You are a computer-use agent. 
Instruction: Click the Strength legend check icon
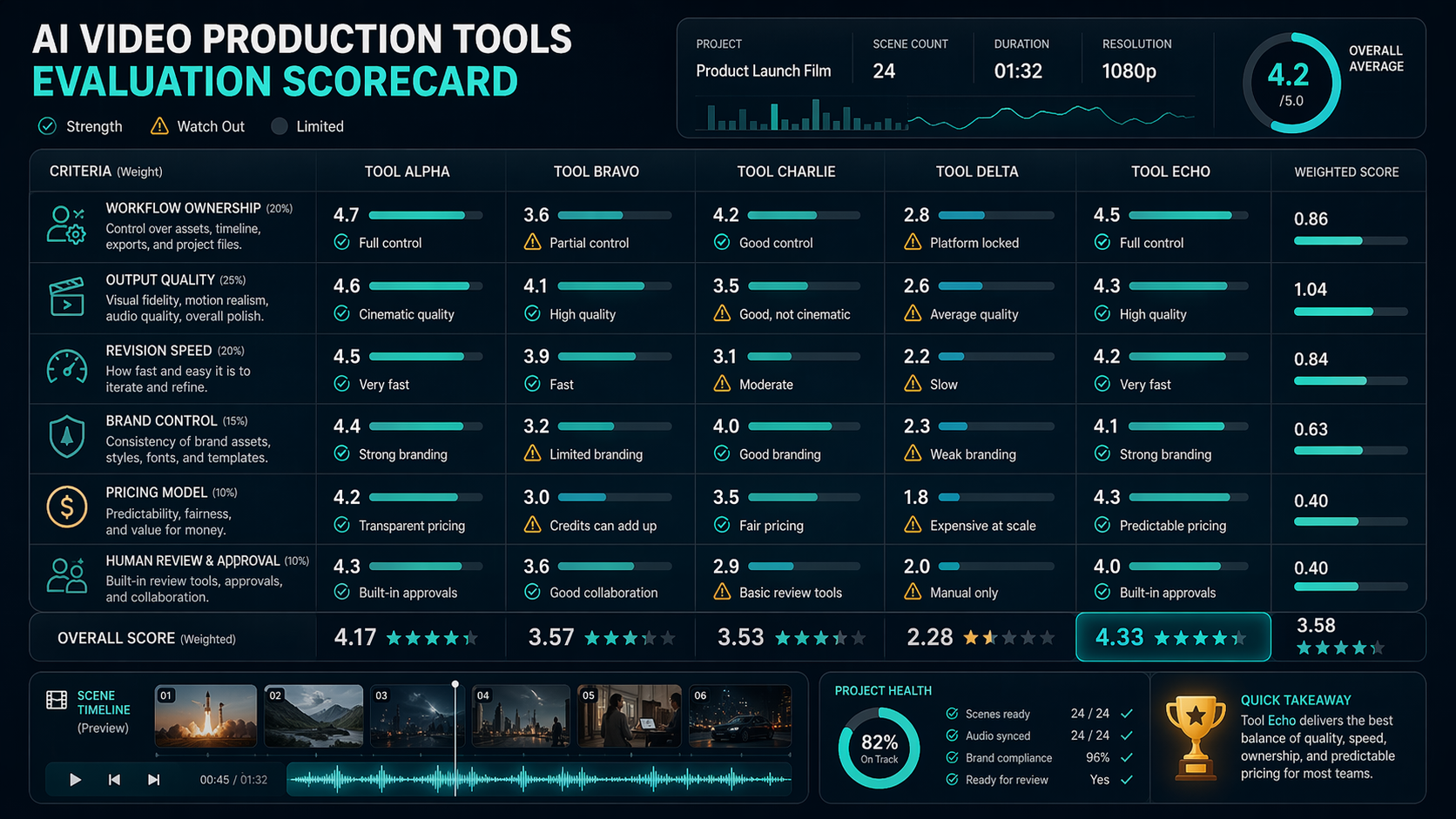47,126
